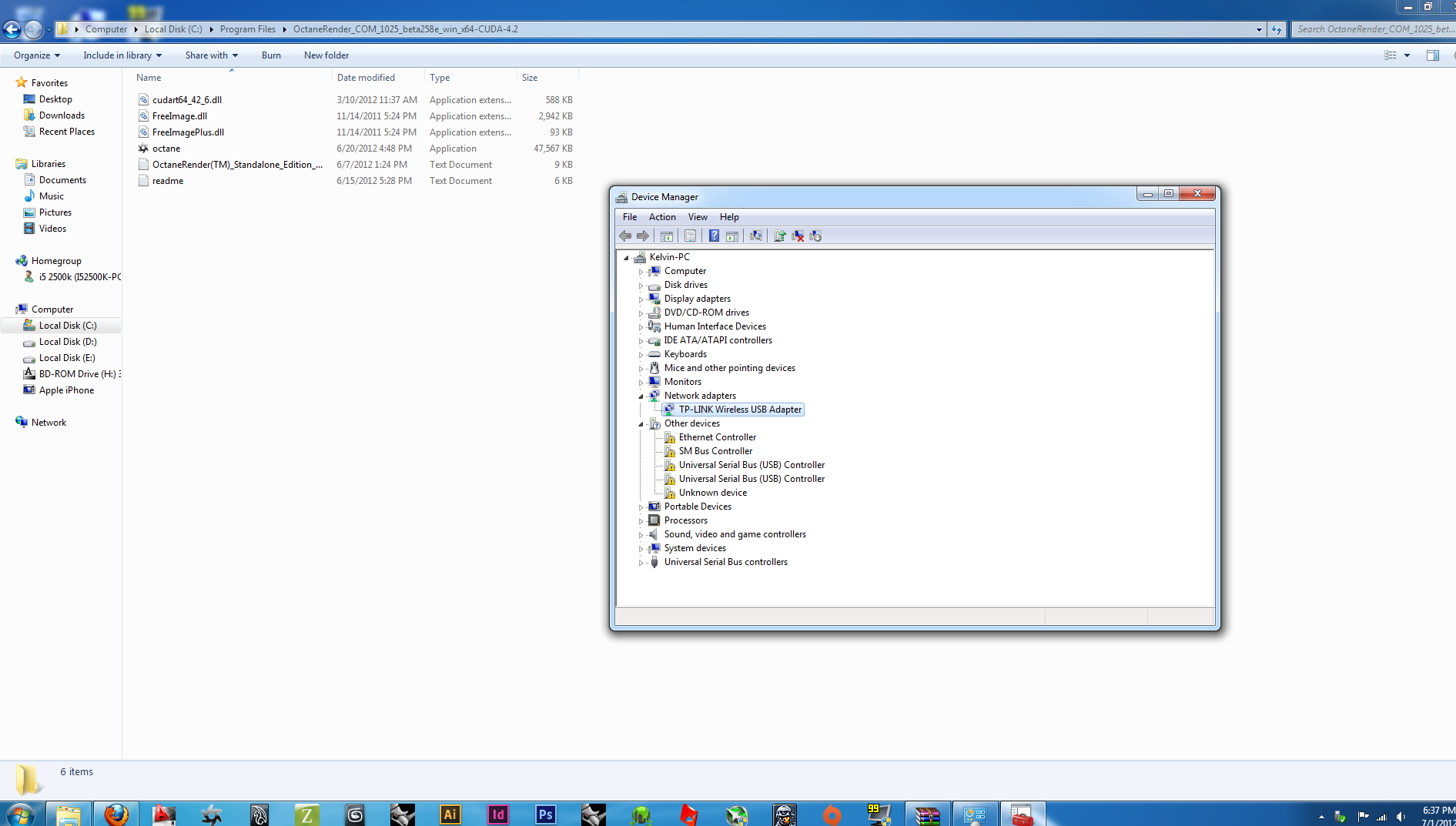Click Scan for hardware changes icon
1456x826 pixels.
point(756,236)
